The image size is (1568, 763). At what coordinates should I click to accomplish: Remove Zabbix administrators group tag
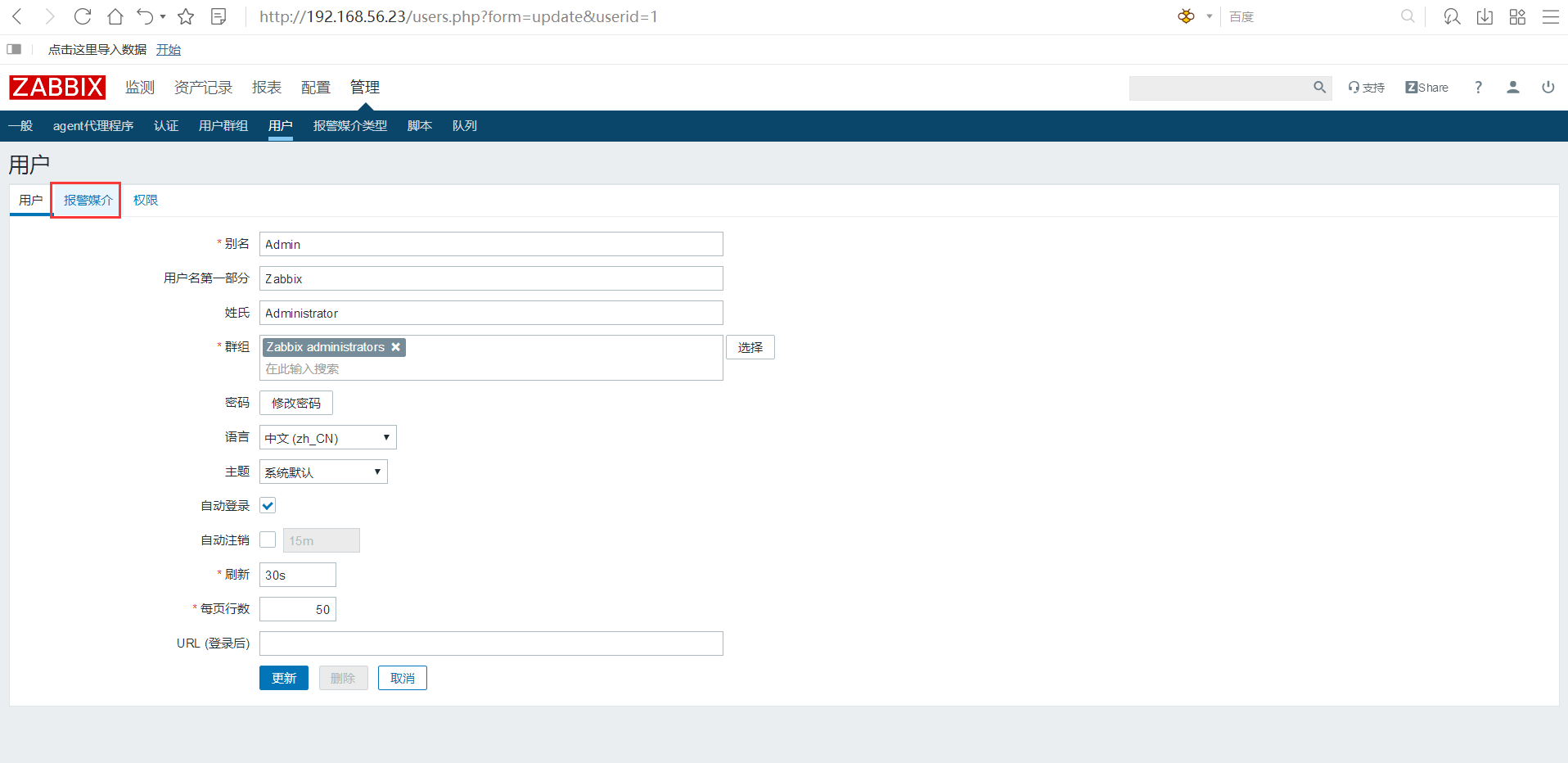pyautogui.click(x=396, y=347)
